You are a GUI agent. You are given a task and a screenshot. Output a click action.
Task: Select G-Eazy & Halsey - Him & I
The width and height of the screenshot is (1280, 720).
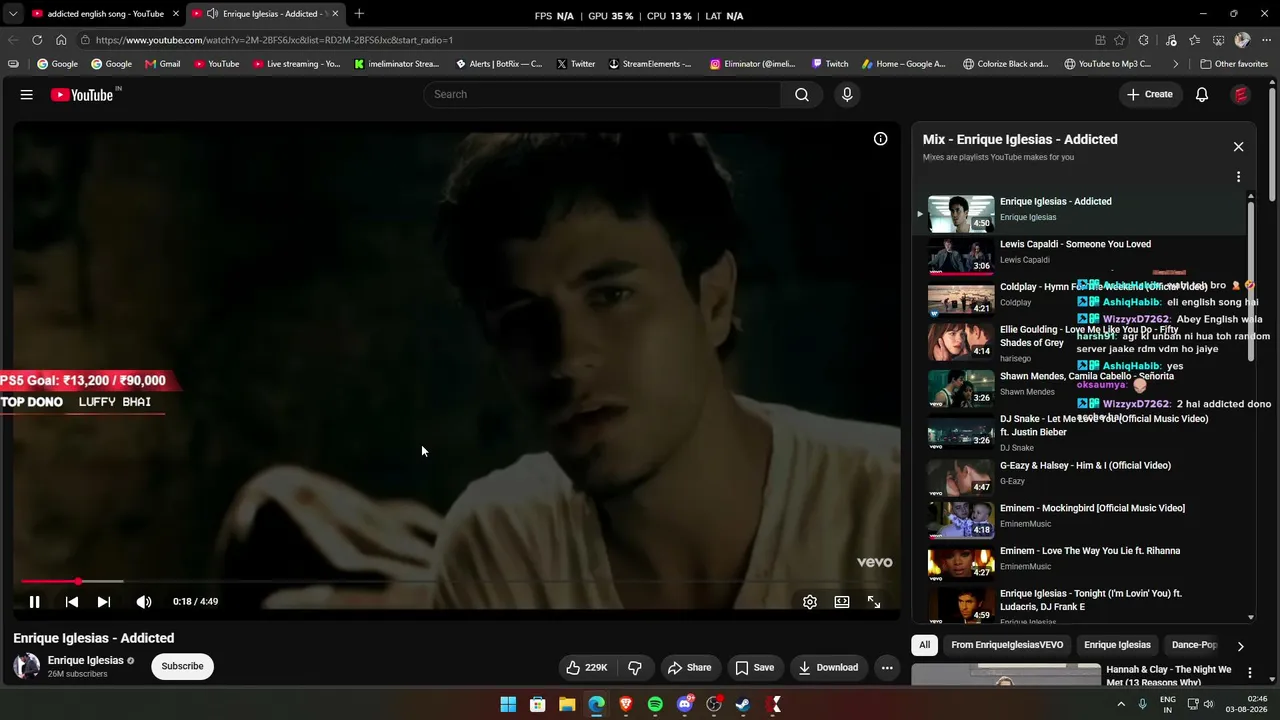pyautogui.click(x=1085, y=465)
